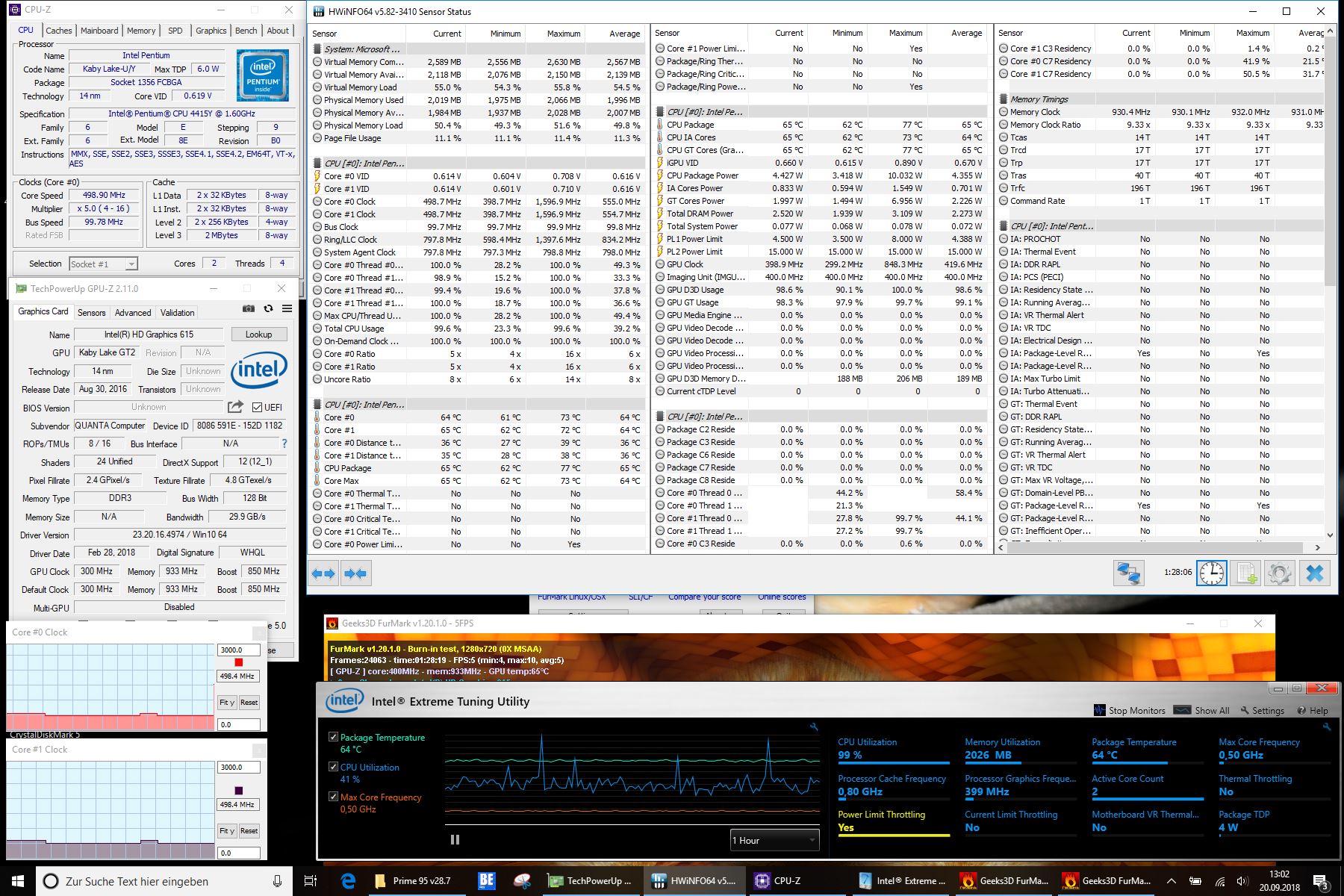Toggle CPU Utilization checkbox in XTU
The width and height of the screenshot is (1344, 896).
(333, 767)
